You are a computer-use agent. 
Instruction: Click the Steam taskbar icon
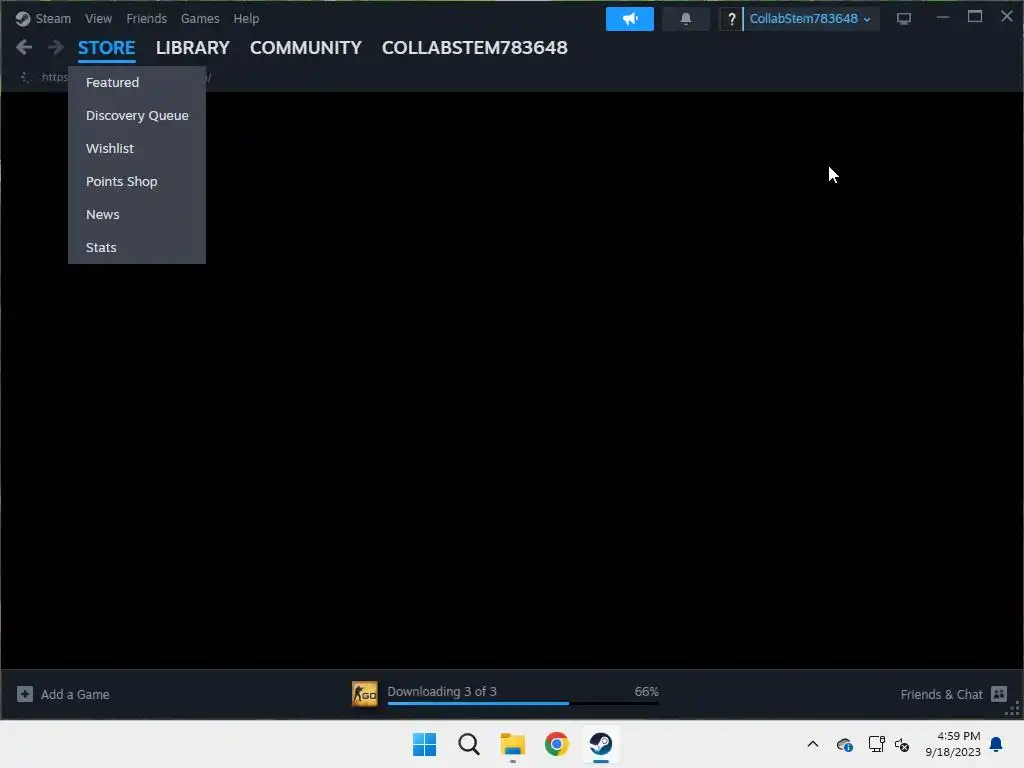pyautogui.click(x=601, y=744)
